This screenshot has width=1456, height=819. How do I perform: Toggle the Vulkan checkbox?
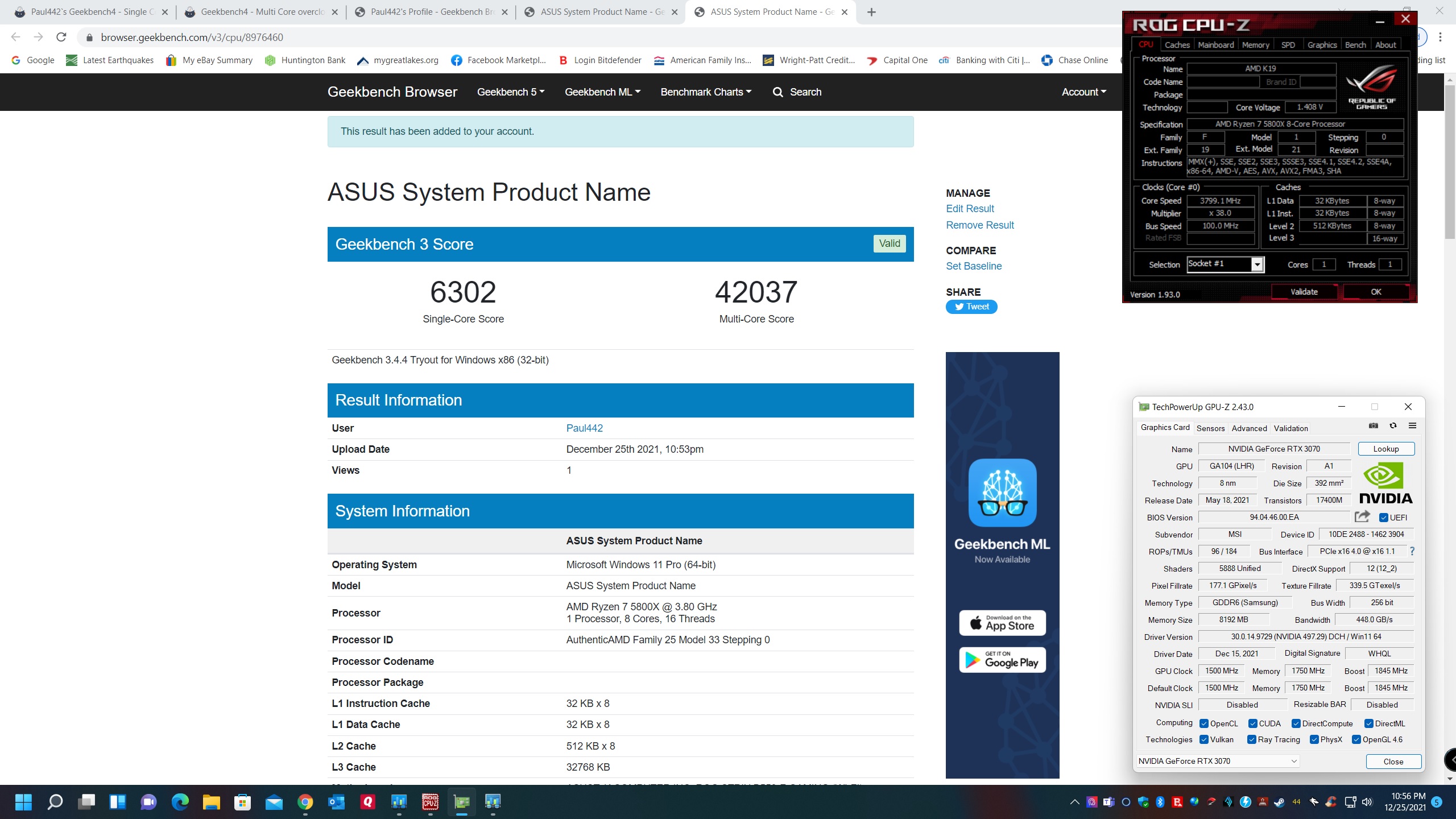coord(1204,739)
